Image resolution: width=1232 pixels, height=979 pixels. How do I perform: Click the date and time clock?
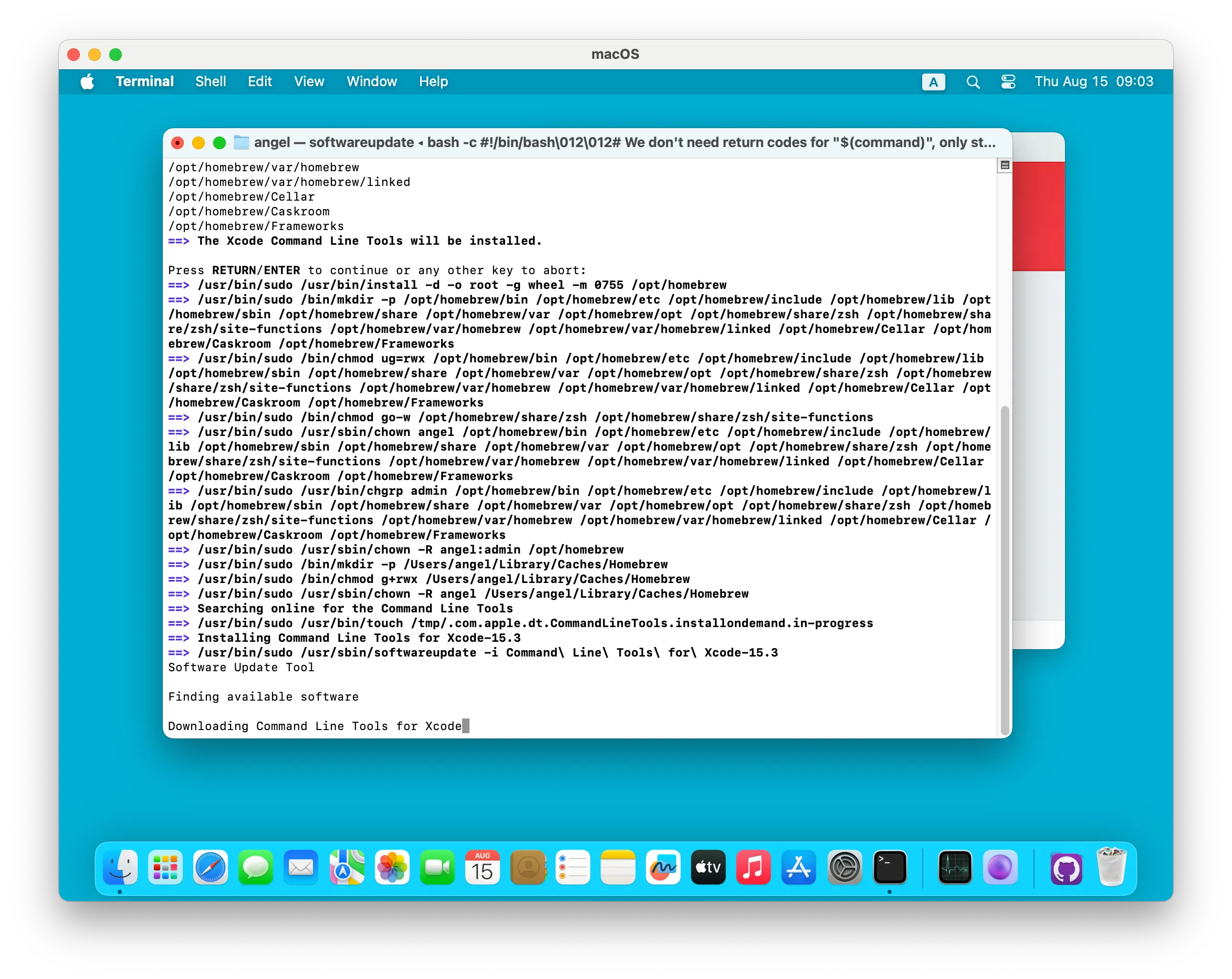point(1093,82)
